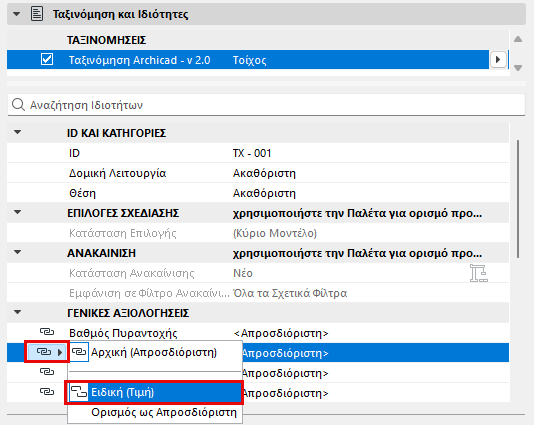Select the Κατάσταση Επιλογής row
The height and width of the screenshot is (425, 534).
(258, 233)
